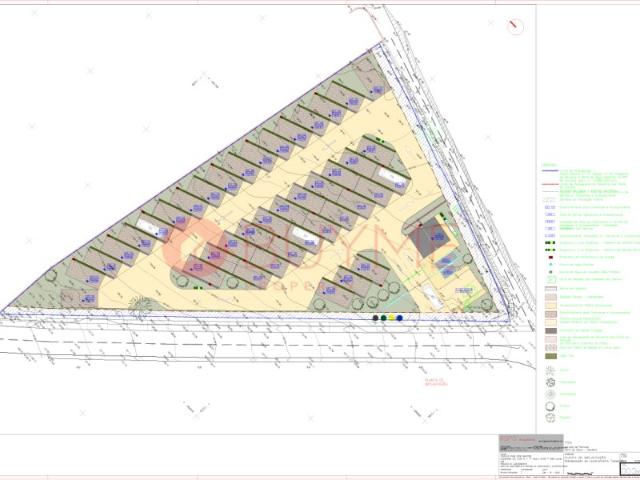
Task: Click the large palm-like tree symbol near the plot's lower edge
Action: click(140, 304)
